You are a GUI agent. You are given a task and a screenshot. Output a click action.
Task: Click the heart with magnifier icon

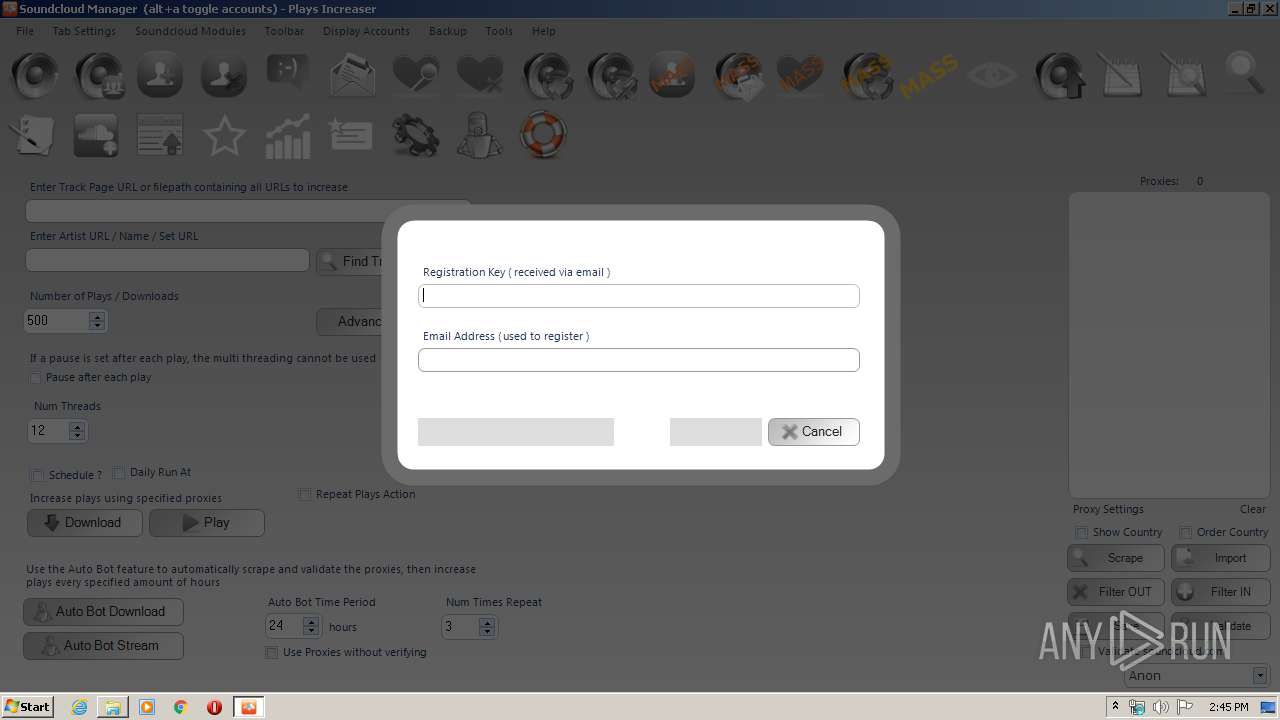pyautogui.click(x=415, y=75)
